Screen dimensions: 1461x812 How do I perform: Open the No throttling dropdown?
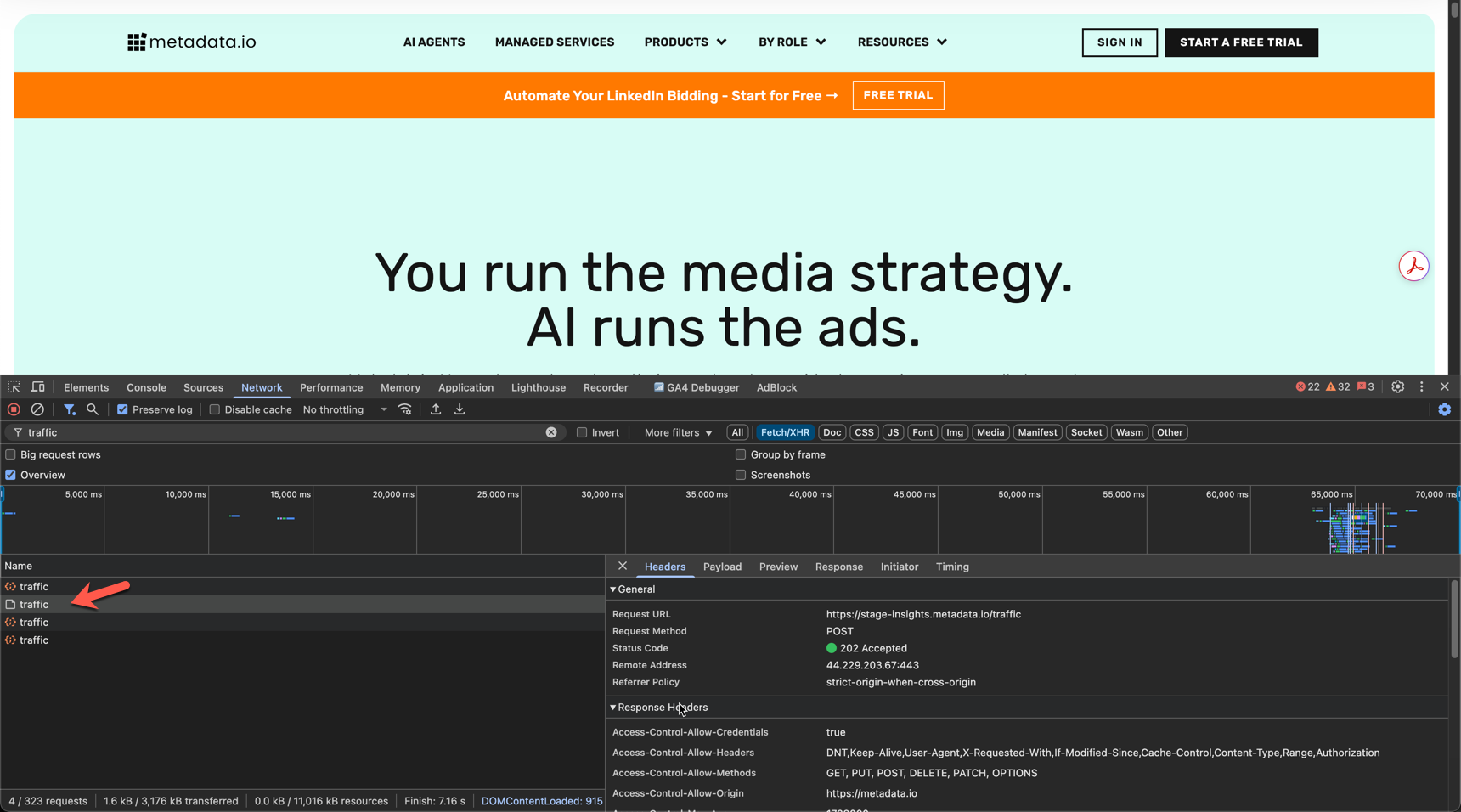(345, 409)
